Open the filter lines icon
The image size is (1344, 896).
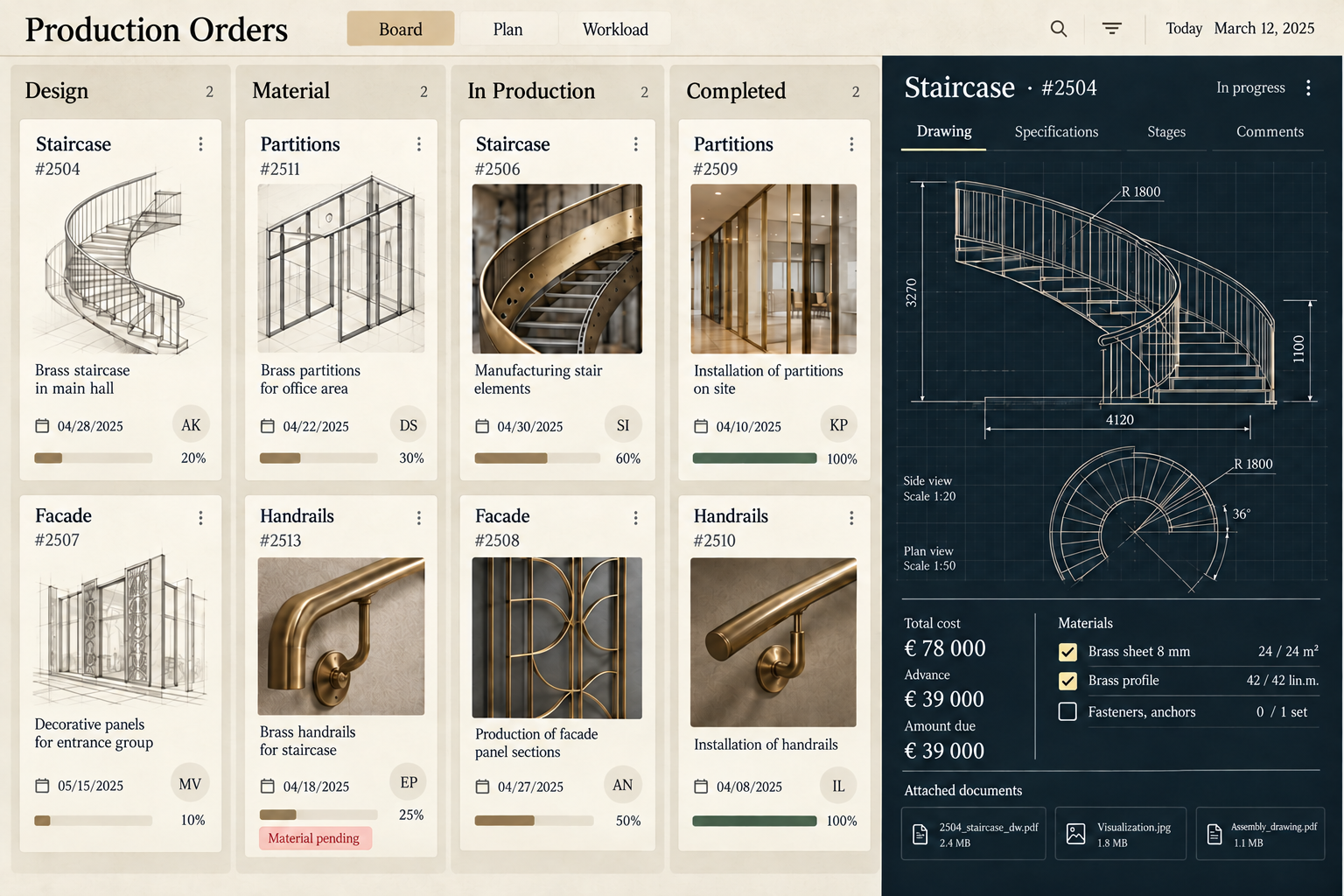click(x=1112, y=29)
